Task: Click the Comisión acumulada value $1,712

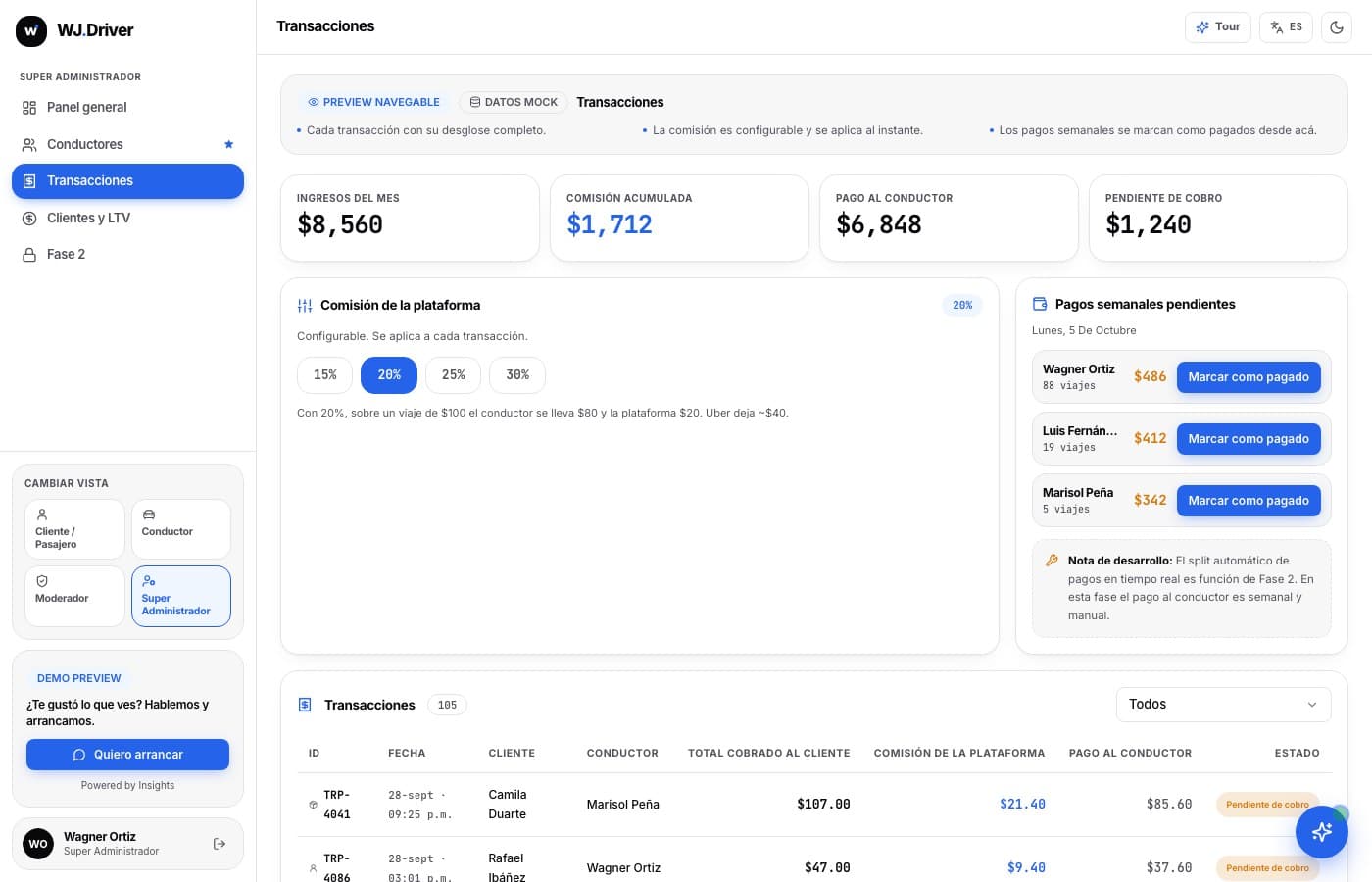Action: [x=610, y=224]
